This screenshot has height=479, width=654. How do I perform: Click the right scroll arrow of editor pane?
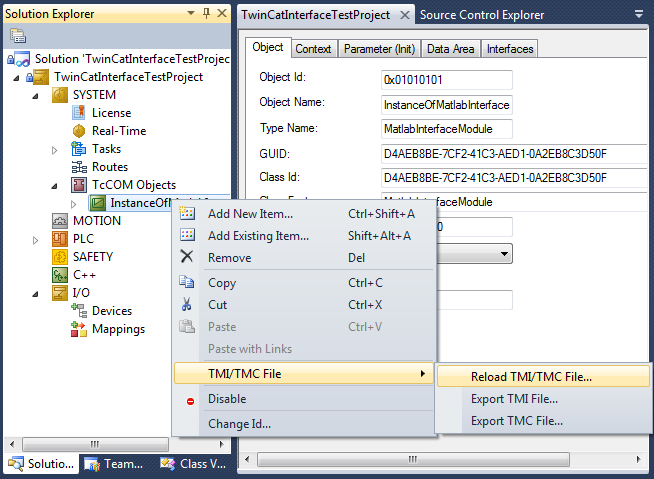(639, 459)
